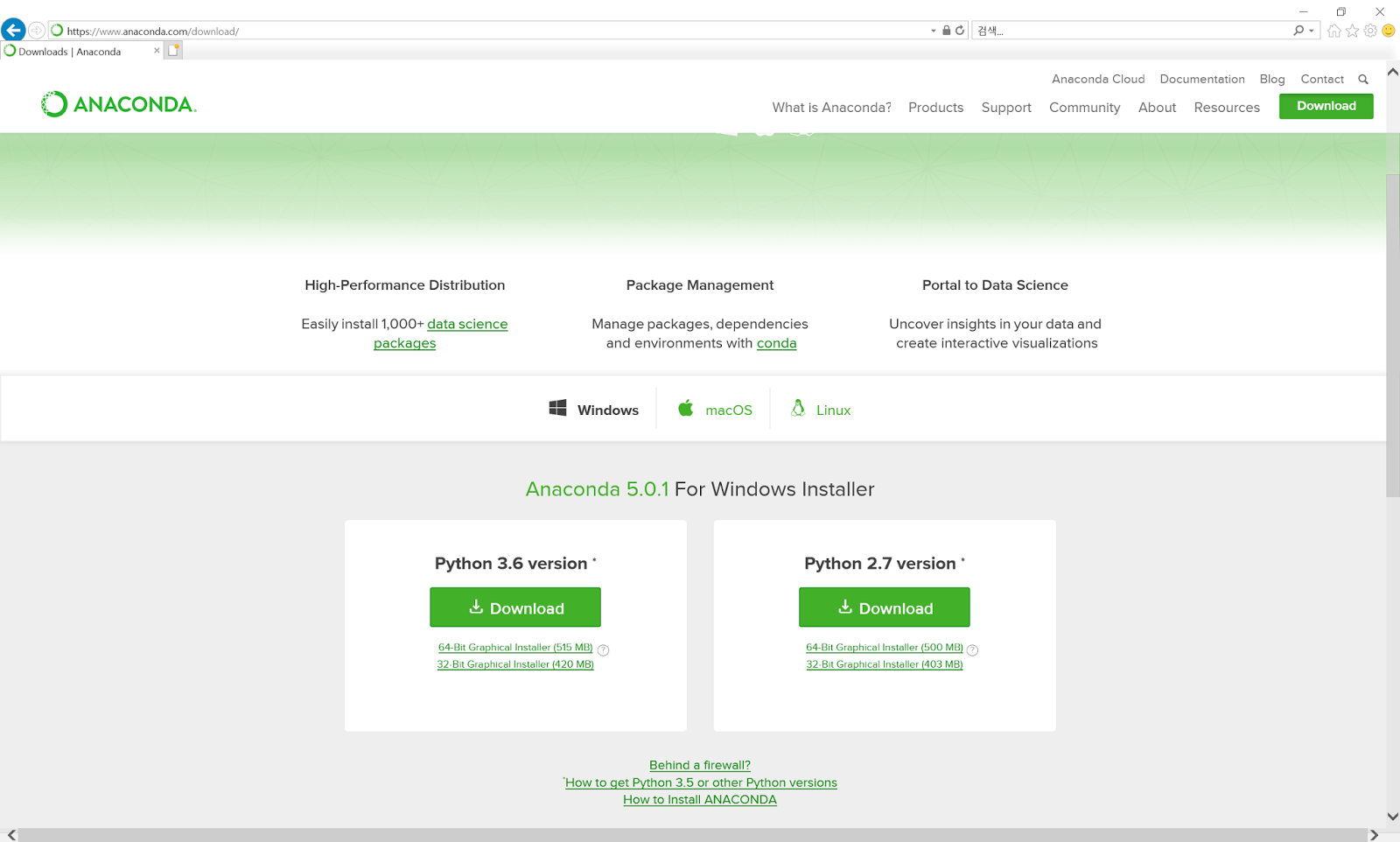Click the browser Forward arrow button

tap(37, 31)
